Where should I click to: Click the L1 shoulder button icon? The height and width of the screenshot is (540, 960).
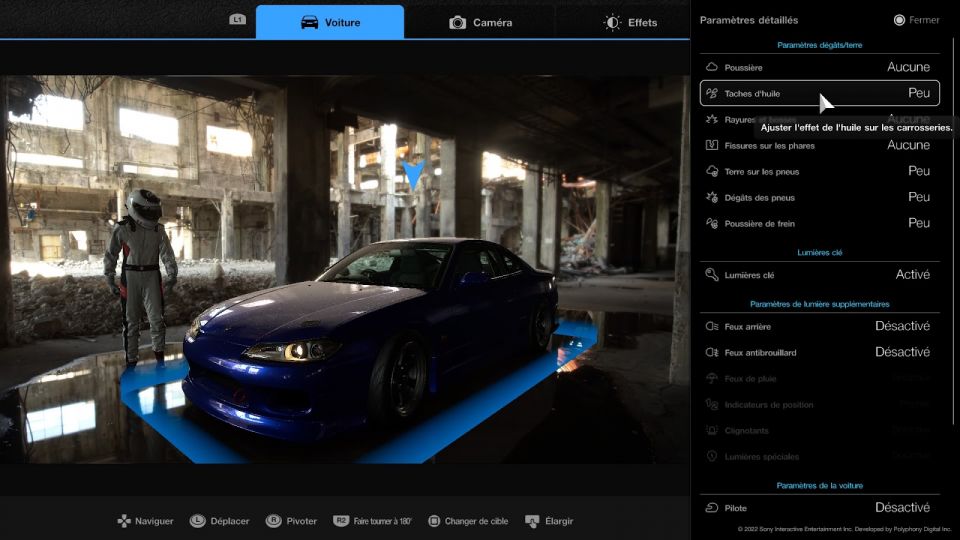(237, 20)
